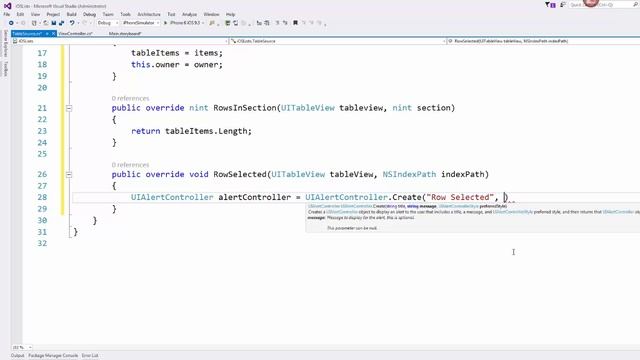Click the open file toolbar icon
The height and width of the screenshot is (360, 640).
46,23
